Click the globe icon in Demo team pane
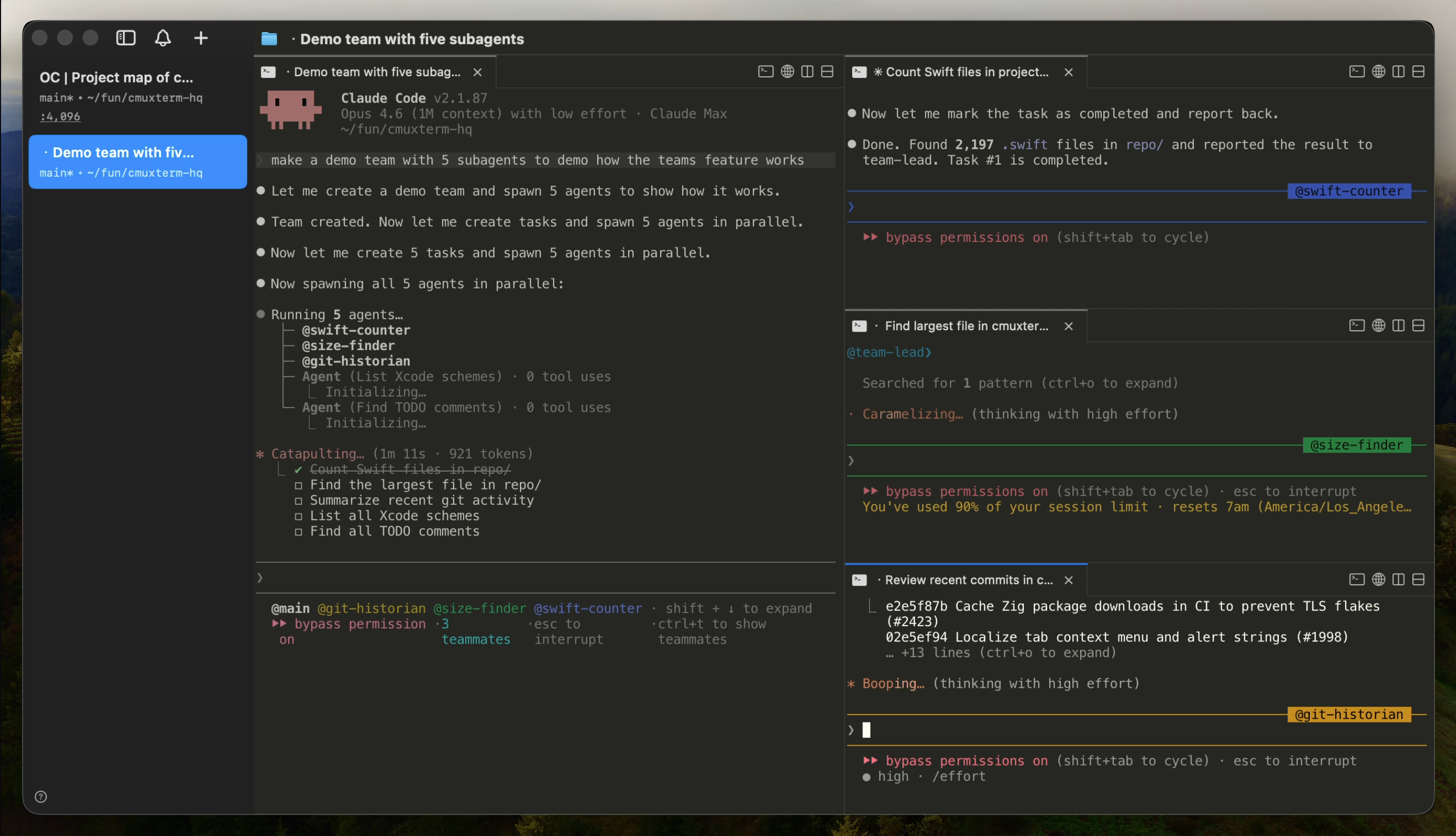This screenshot has height=836, width=1456. 787,71
